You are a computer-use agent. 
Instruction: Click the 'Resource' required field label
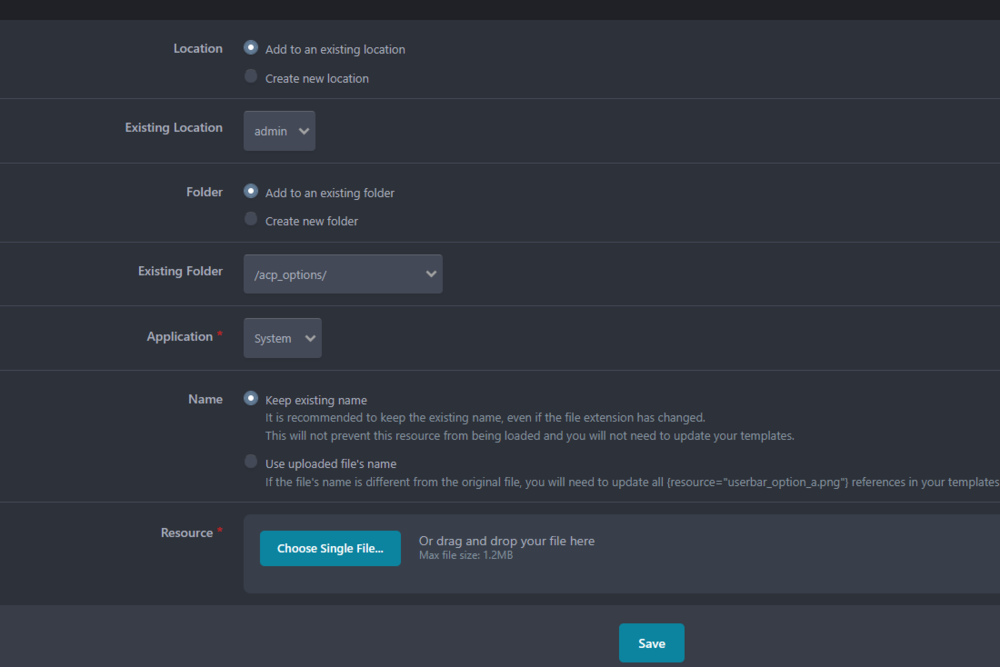[187, 533]
